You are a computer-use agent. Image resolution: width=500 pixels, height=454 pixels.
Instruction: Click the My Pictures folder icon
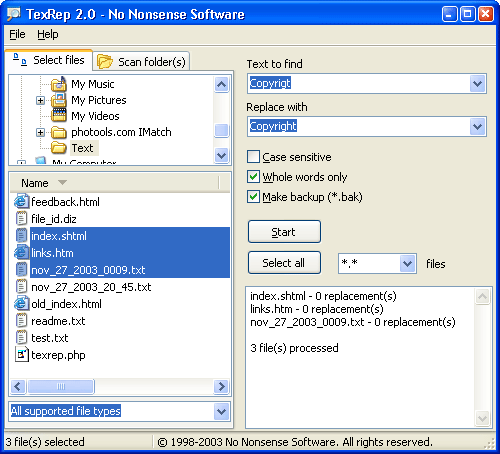(x=59, y=100)
